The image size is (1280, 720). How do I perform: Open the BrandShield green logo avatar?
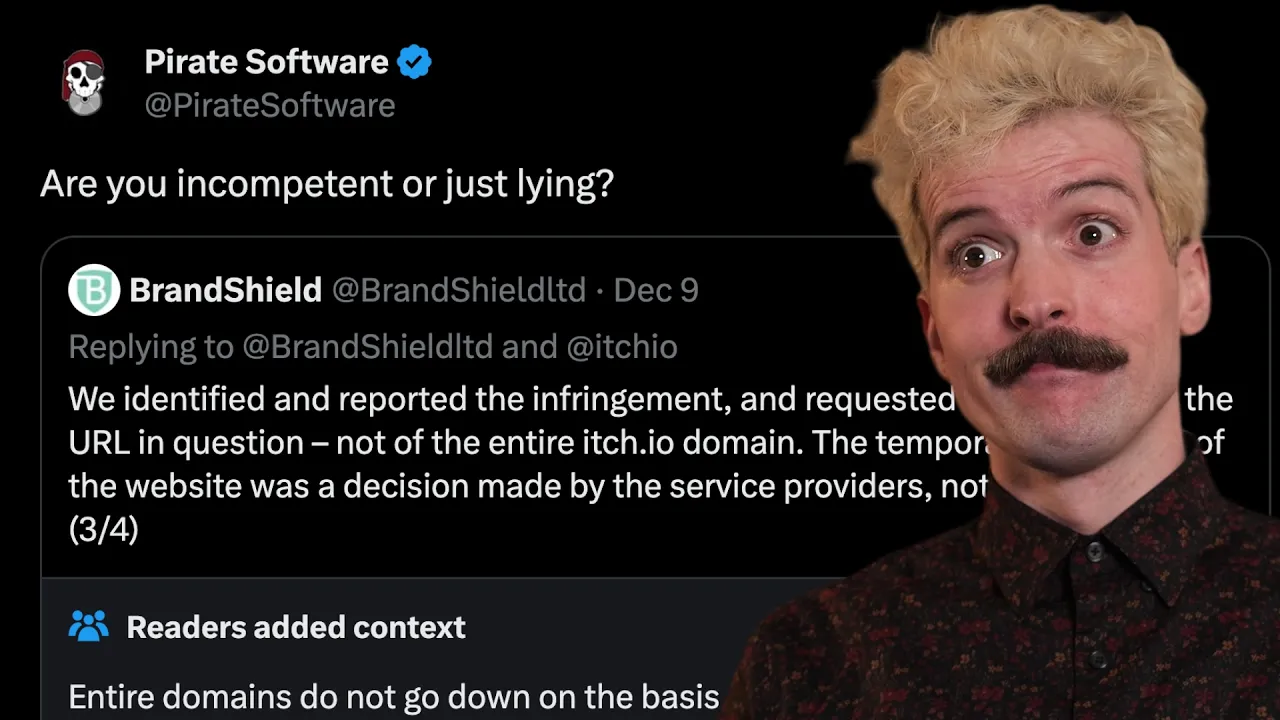(x=94, y=290)
